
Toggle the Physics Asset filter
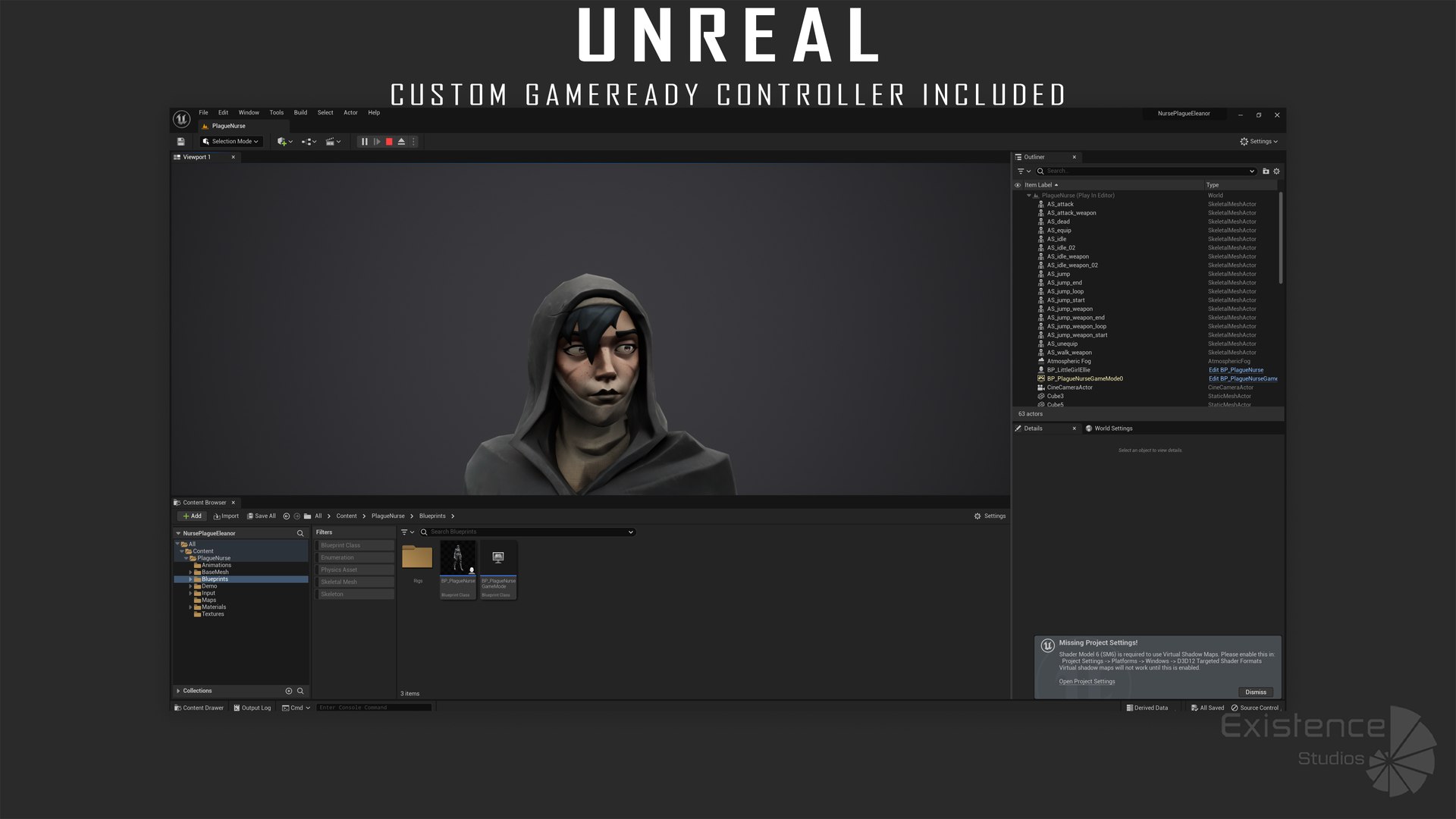[x=355, y=570]
